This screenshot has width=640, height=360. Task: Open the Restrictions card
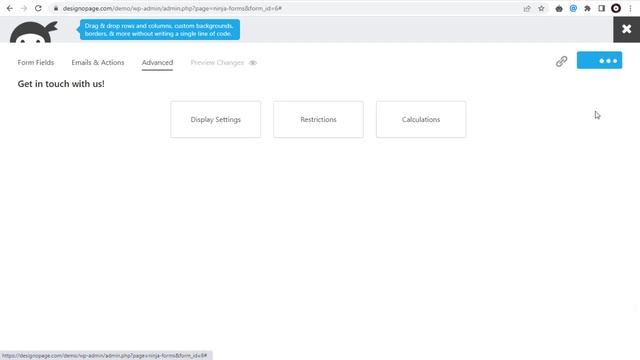[318, 119]
